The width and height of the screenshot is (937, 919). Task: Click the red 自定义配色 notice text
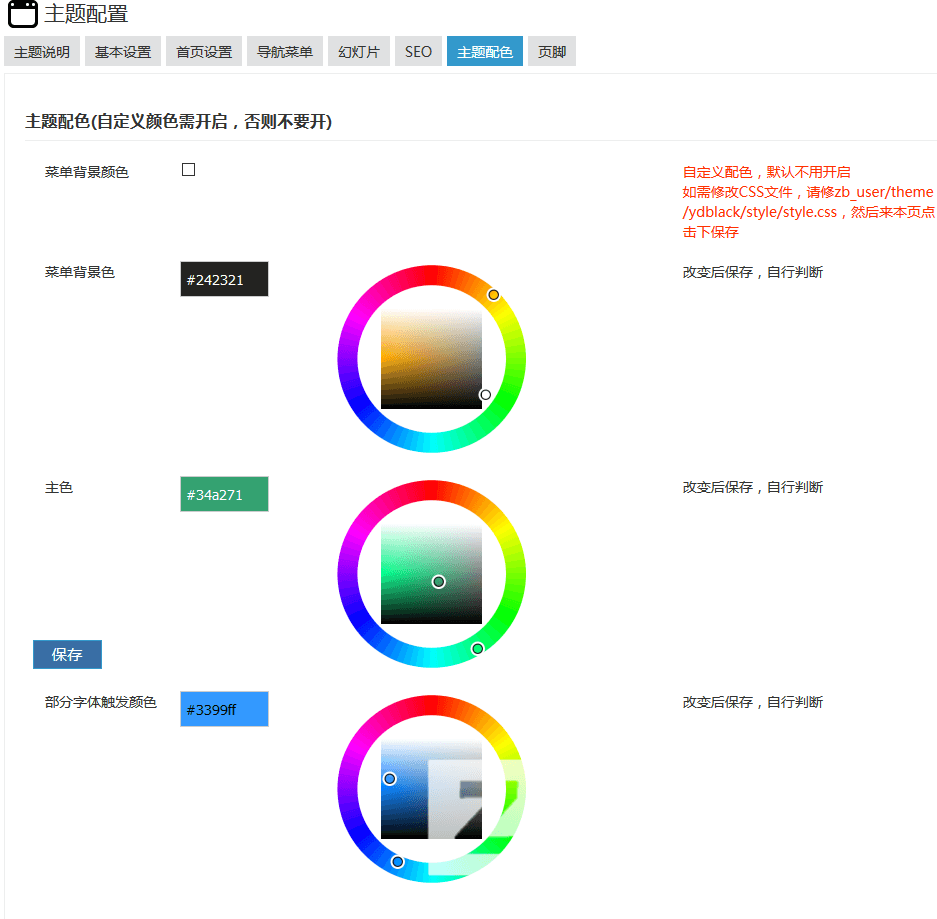pos(809,202)
